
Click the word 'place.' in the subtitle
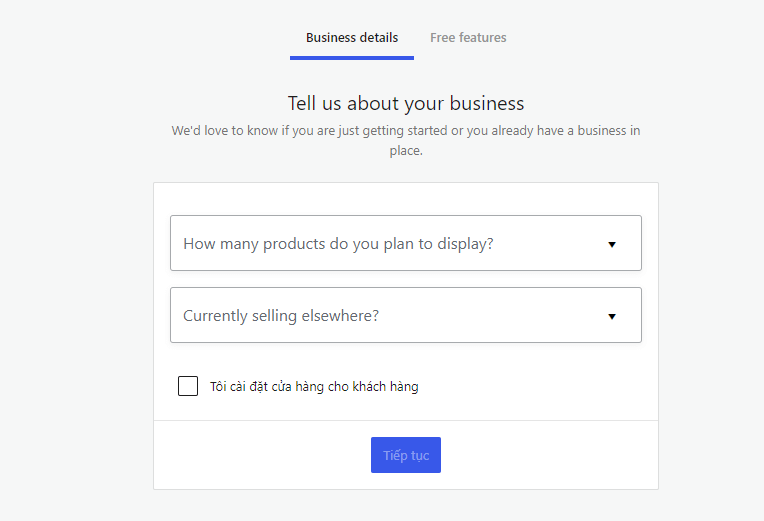(406, 151)
